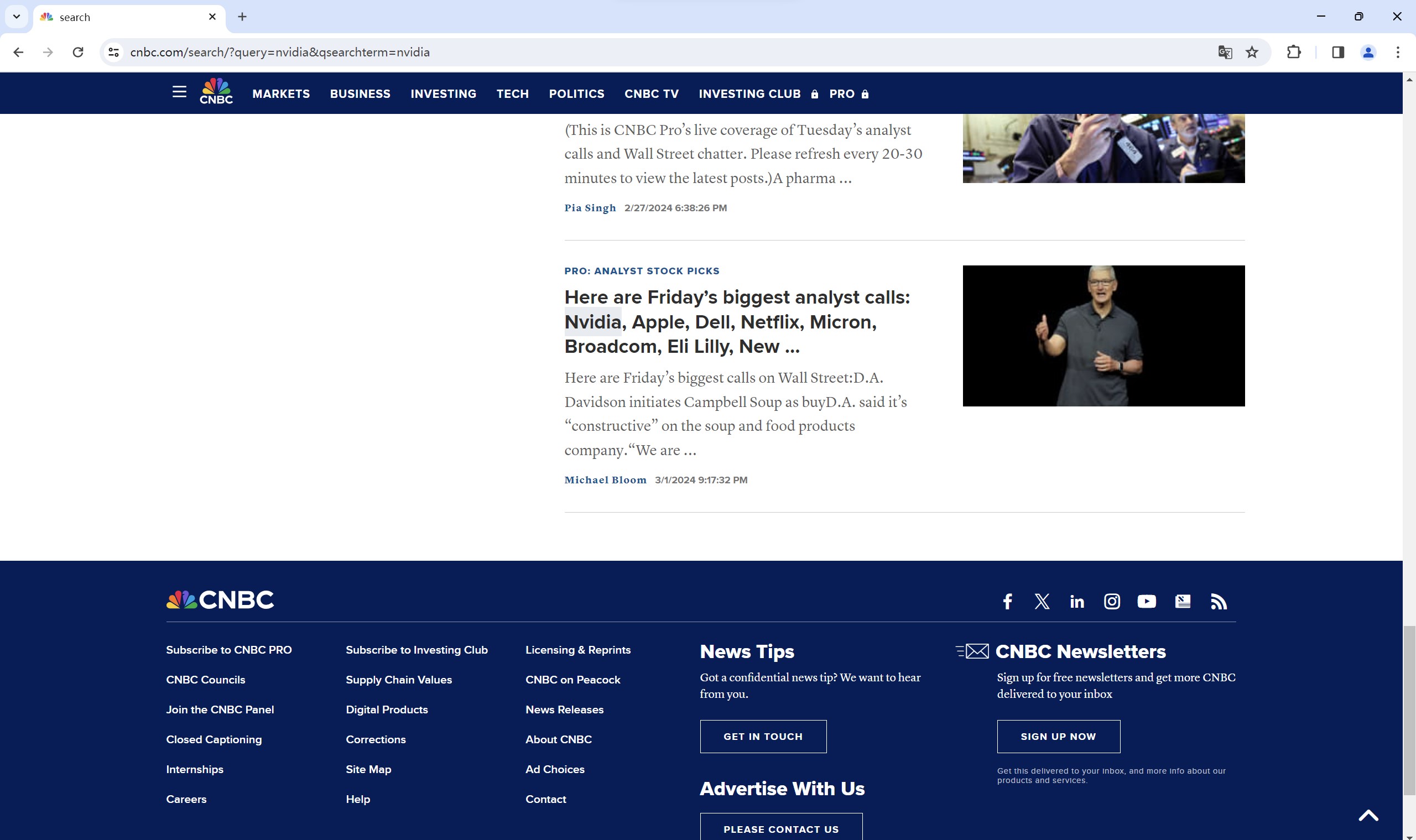Open Supply Chain Values link

click(x=399, y=680)
